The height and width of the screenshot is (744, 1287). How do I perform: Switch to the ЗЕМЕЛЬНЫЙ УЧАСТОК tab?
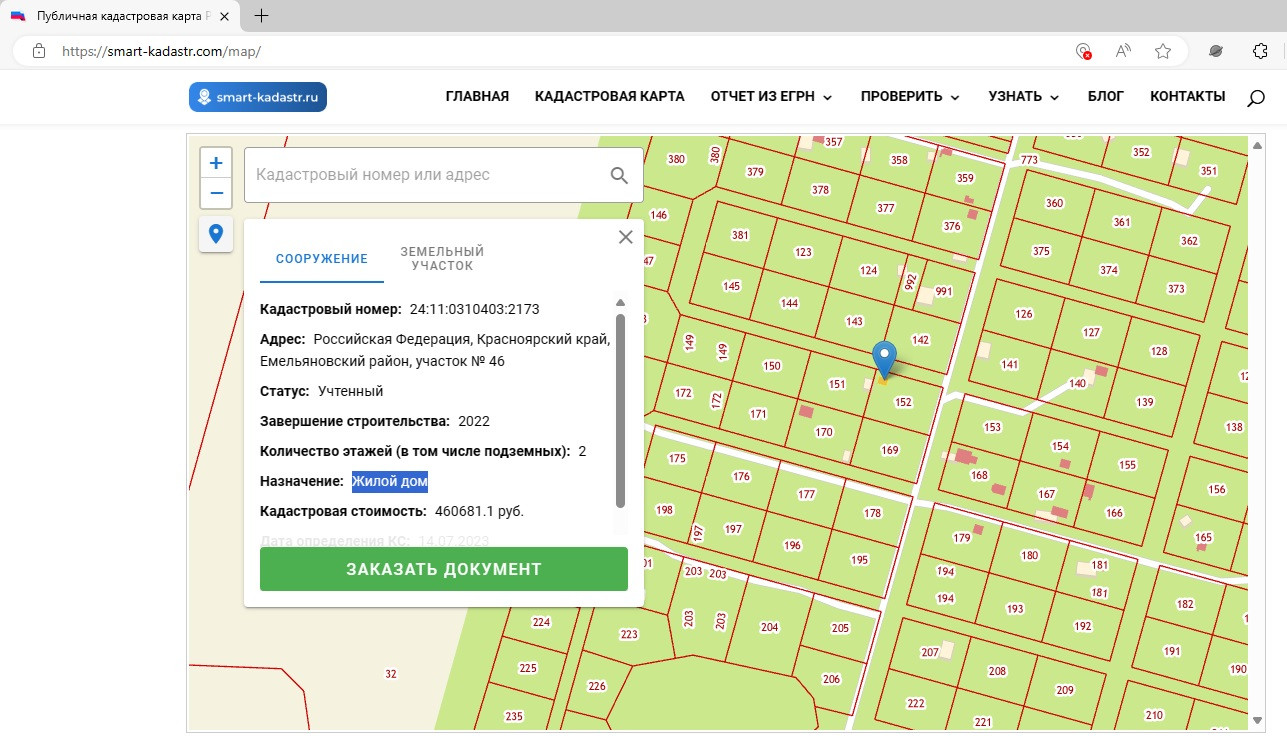442,259
